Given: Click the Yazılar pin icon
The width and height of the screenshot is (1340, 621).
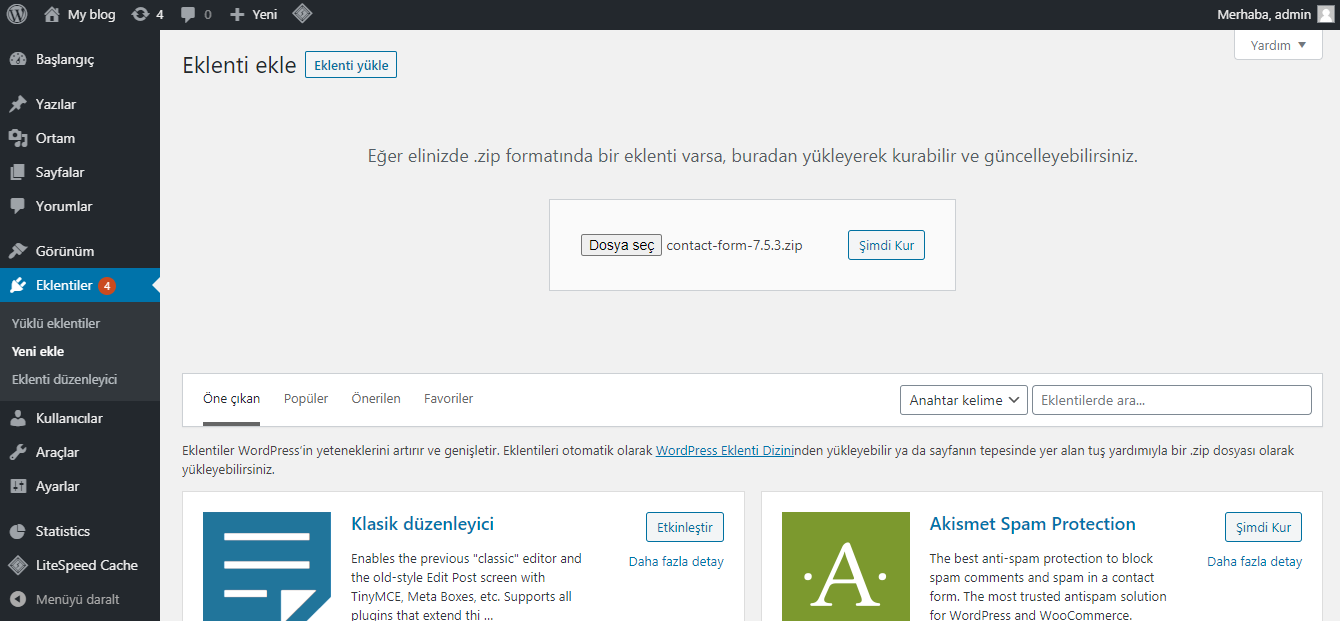Looking at the screenshot, I should click(x=18, y=104).
